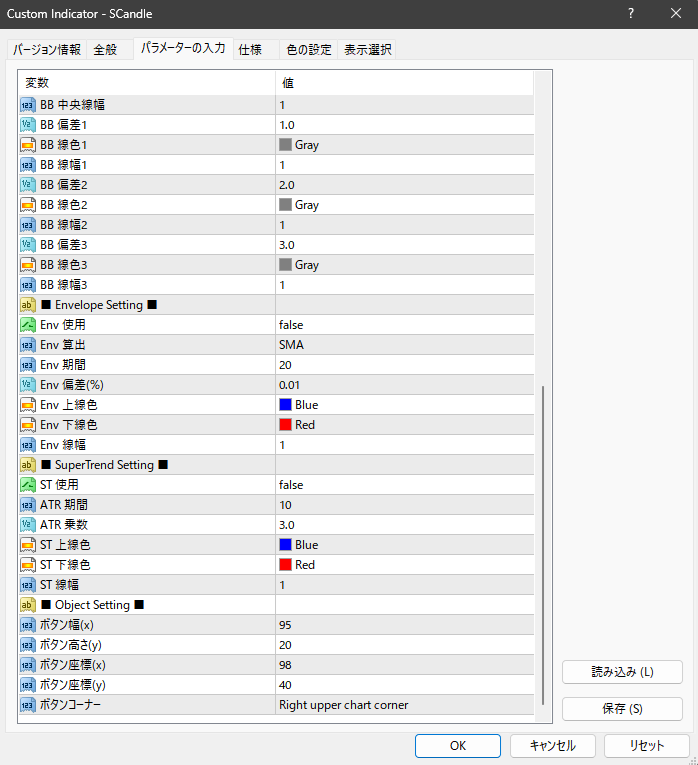
Task: Switch to the 全般 tab
Action: click(x=110, y=50)
